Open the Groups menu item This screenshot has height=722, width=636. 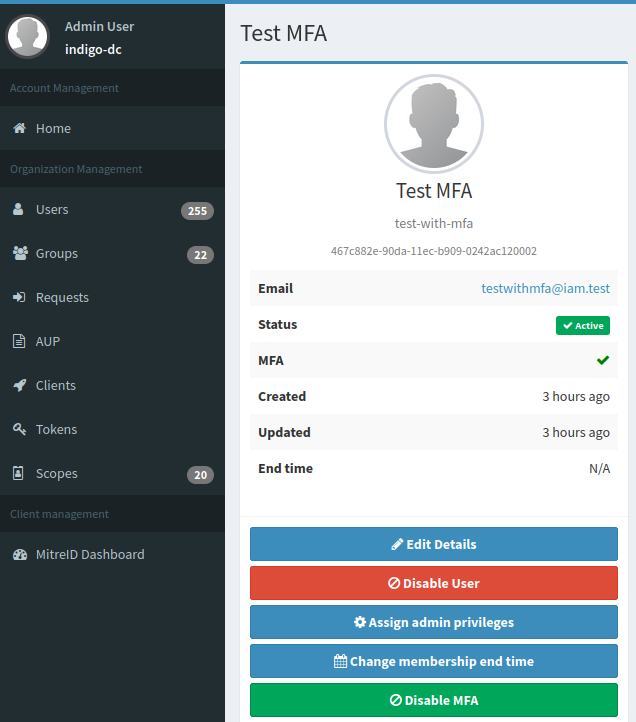click(x=112, y=253)
